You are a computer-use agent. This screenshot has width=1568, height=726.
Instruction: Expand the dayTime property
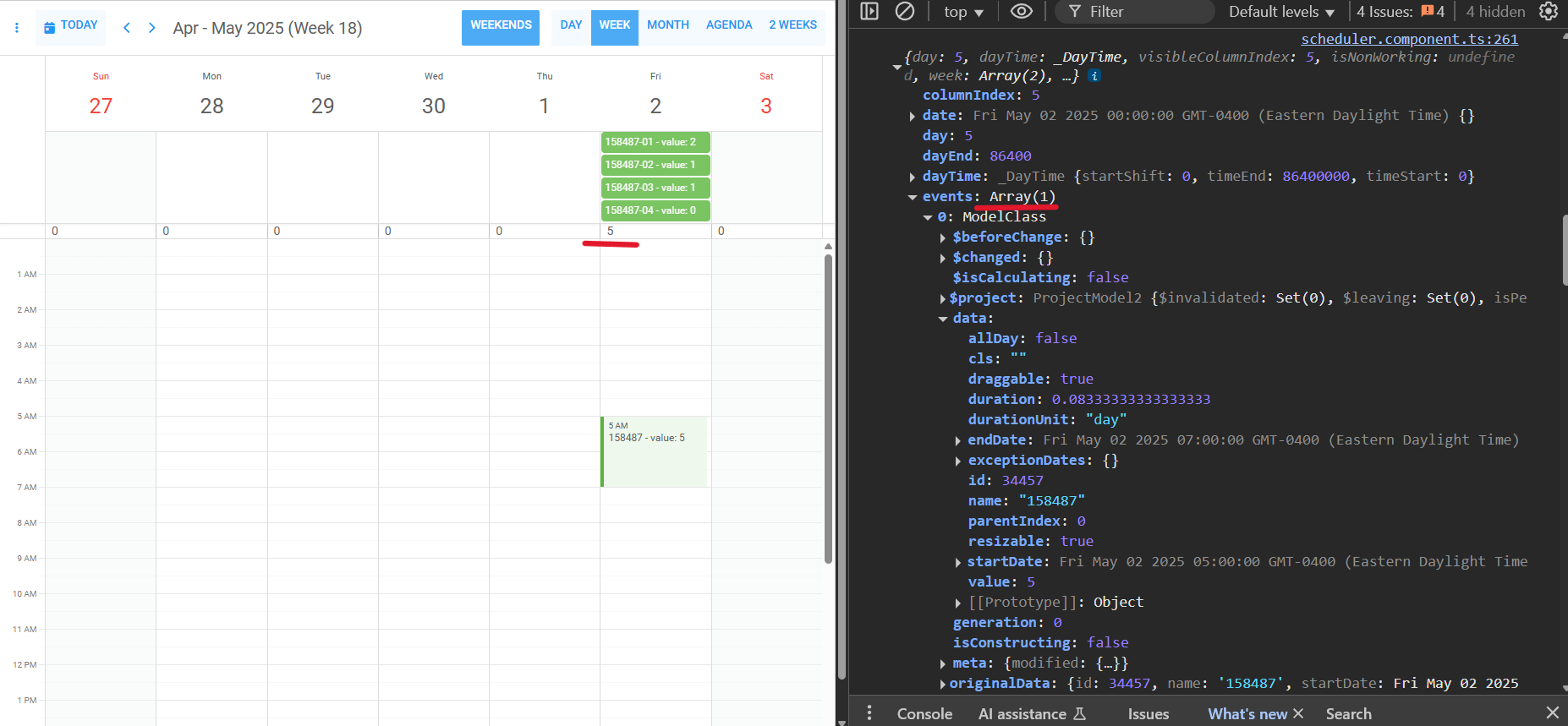[x=913, y=177]
